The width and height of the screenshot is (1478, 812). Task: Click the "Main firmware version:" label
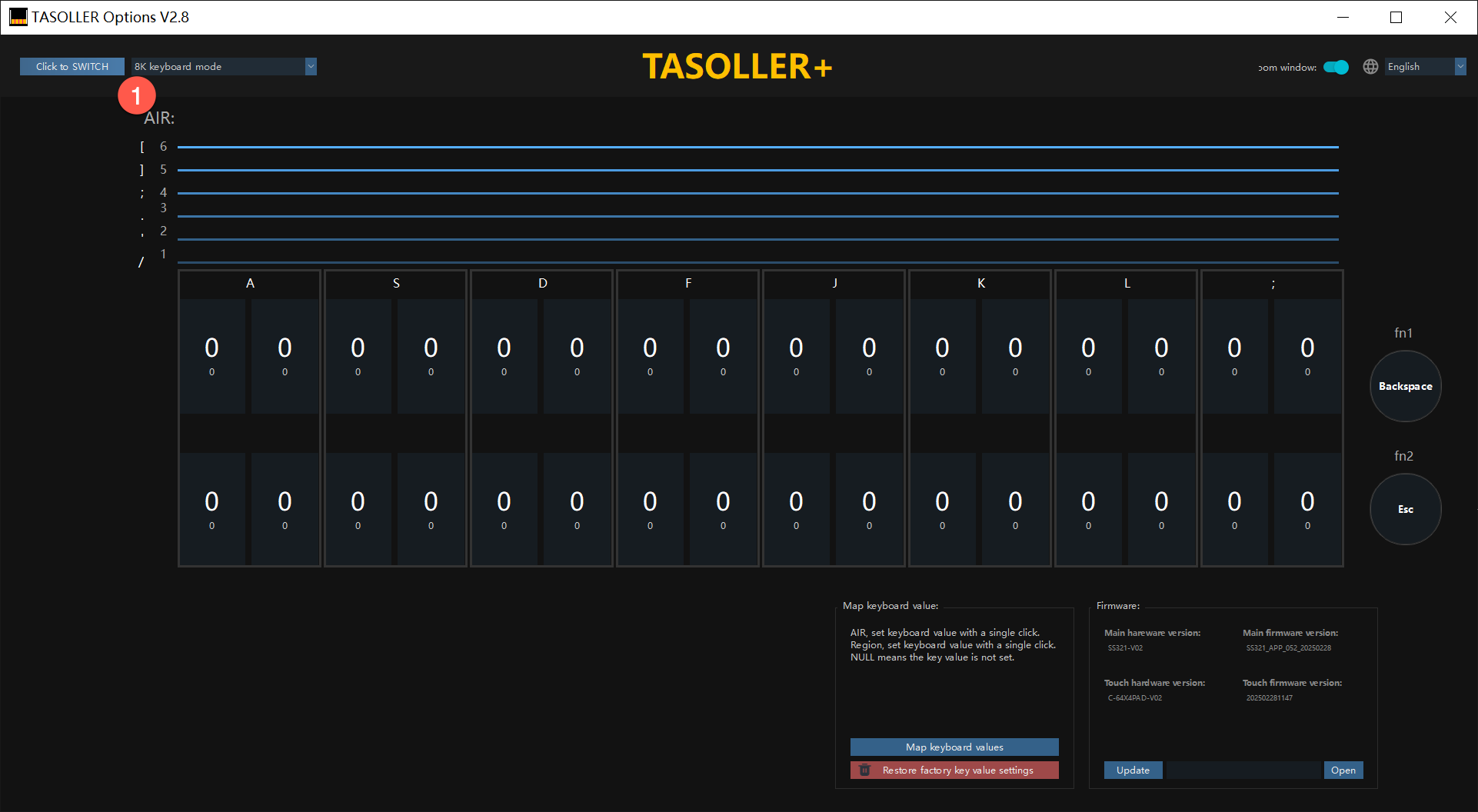tap(1290, 633)
